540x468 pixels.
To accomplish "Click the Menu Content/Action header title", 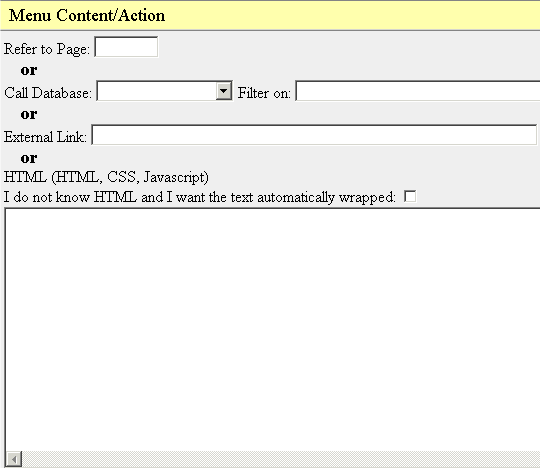I will pos(87,15).
